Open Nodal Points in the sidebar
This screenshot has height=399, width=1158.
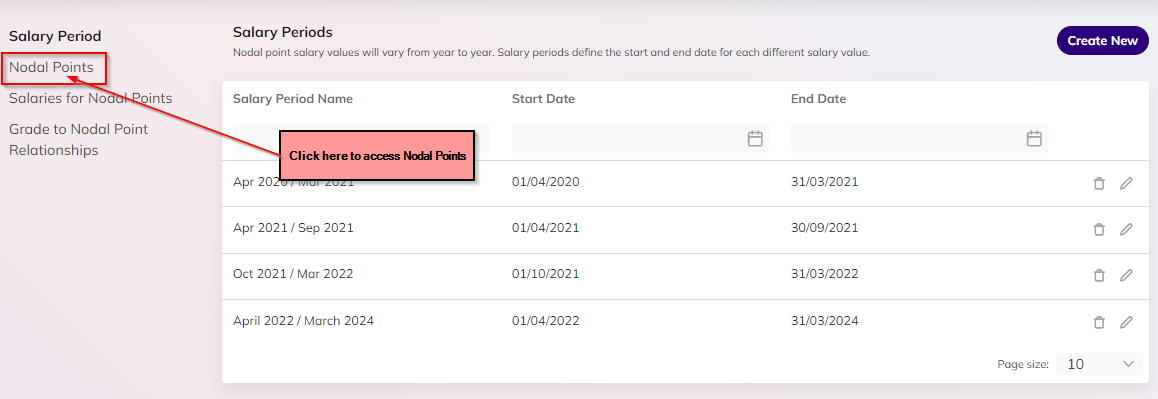pos(52,67)
